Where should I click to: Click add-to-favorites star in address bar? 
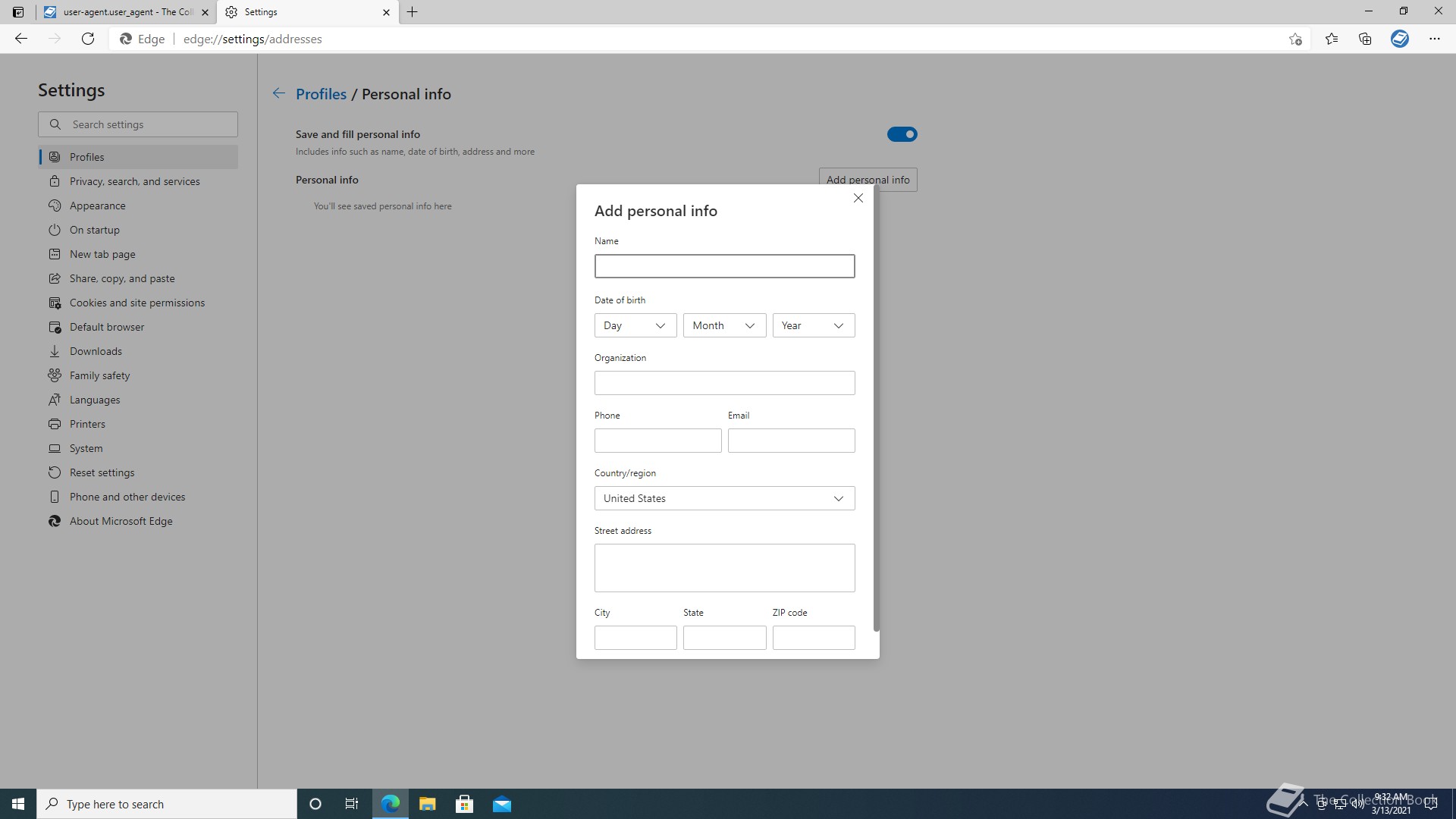(1295, 39)
